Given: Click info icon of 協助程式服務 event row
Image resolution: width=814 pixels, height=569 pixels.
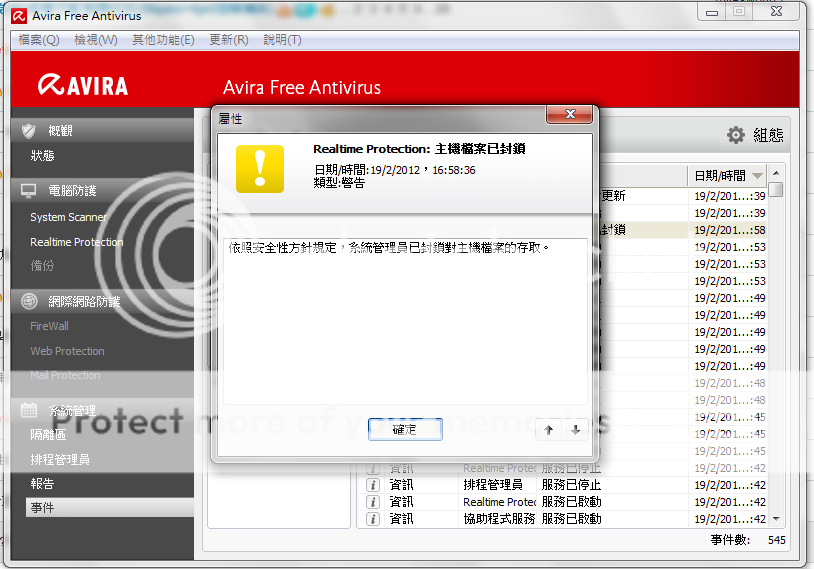Looking at the screenshot, I should tap(373, 519).
